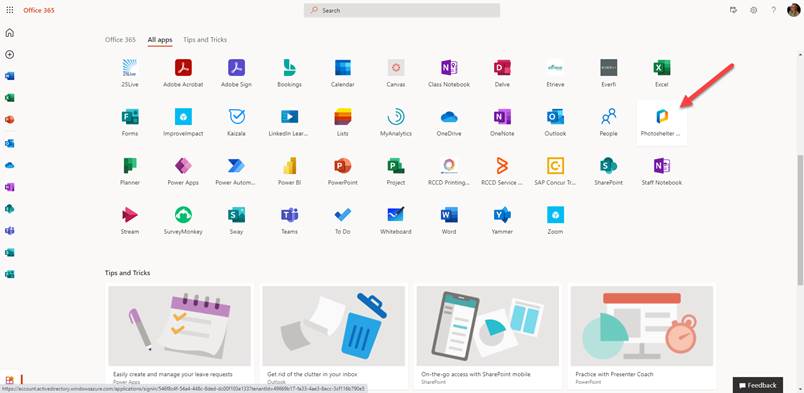804x393 pixels.
Task: Open Power BI
Action: 289,171
